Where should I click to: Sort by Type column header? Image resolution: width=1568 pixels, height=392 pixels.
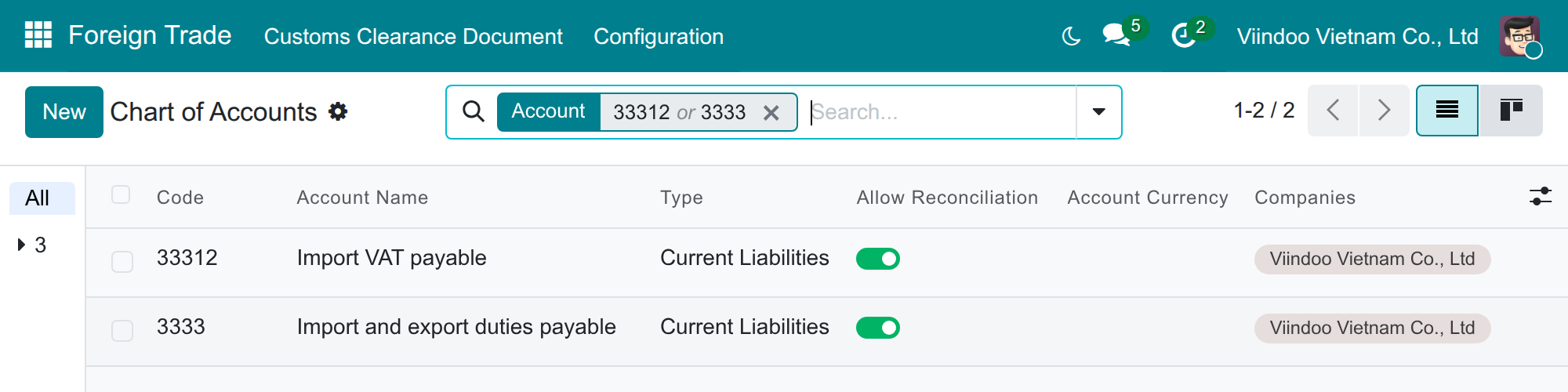681,198
